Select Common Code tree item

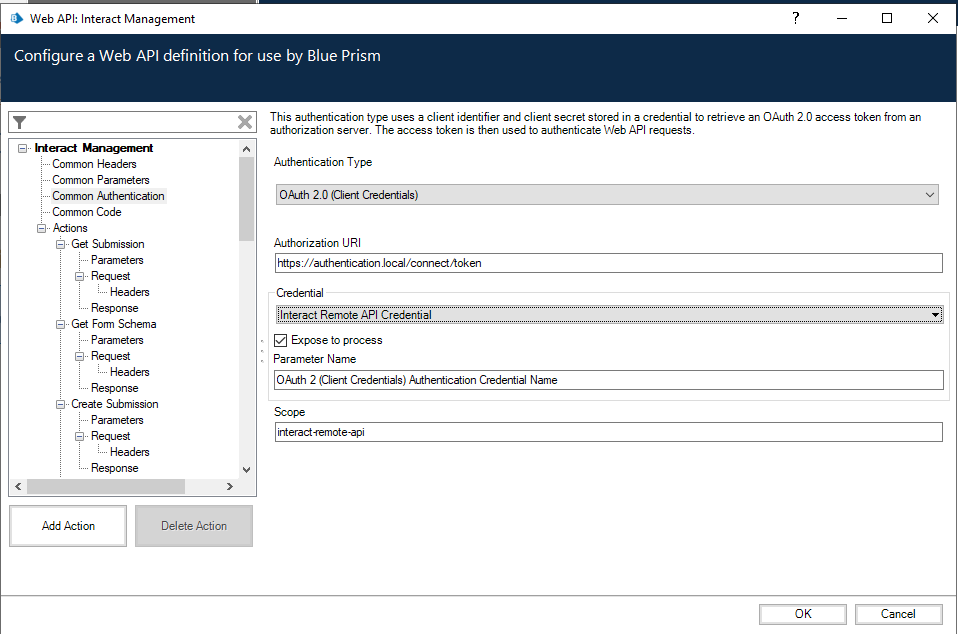pyautogui.click(x=86, y=212)
